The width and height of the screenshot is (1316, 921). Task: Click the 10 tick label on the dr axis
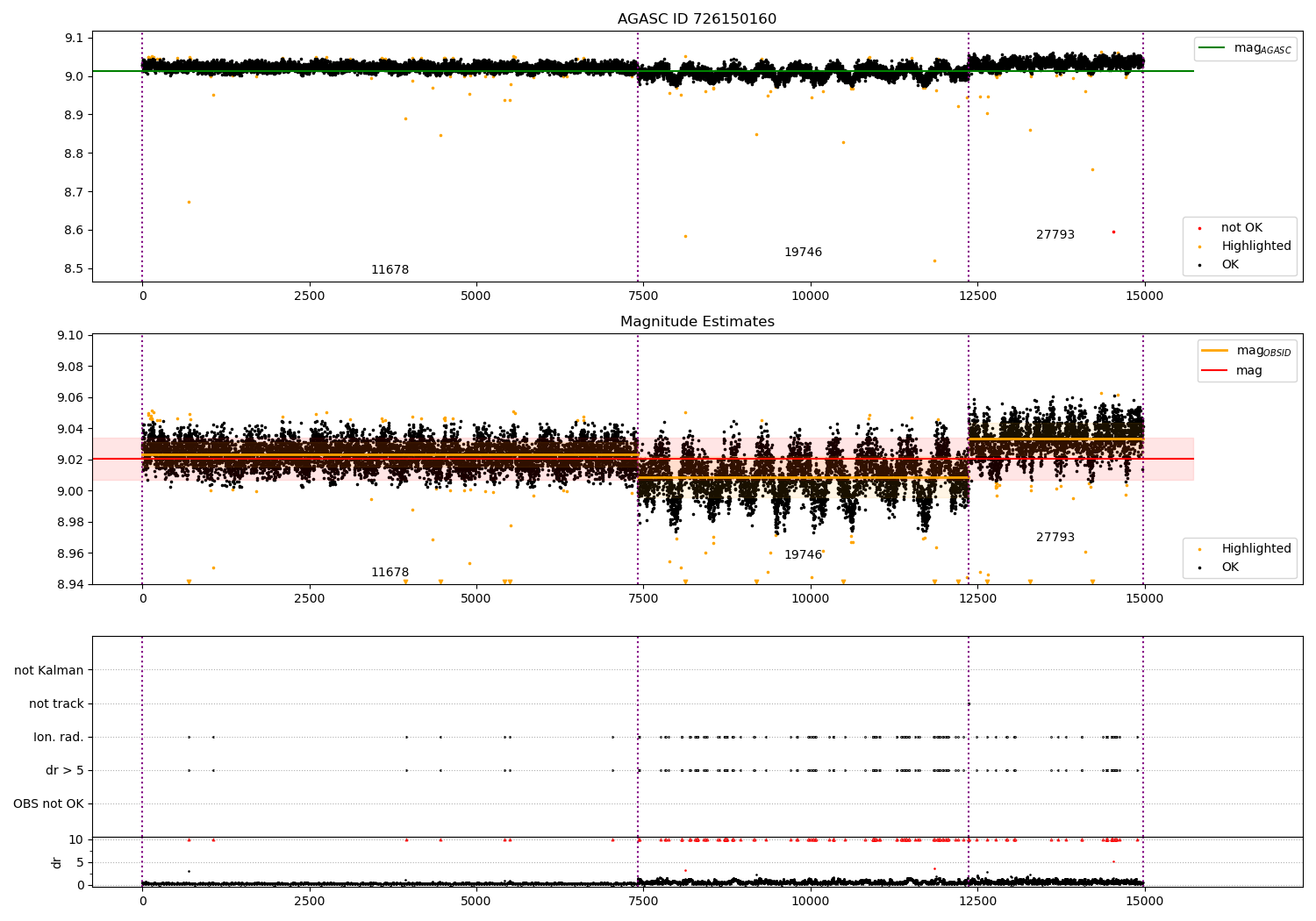(76, 839)
